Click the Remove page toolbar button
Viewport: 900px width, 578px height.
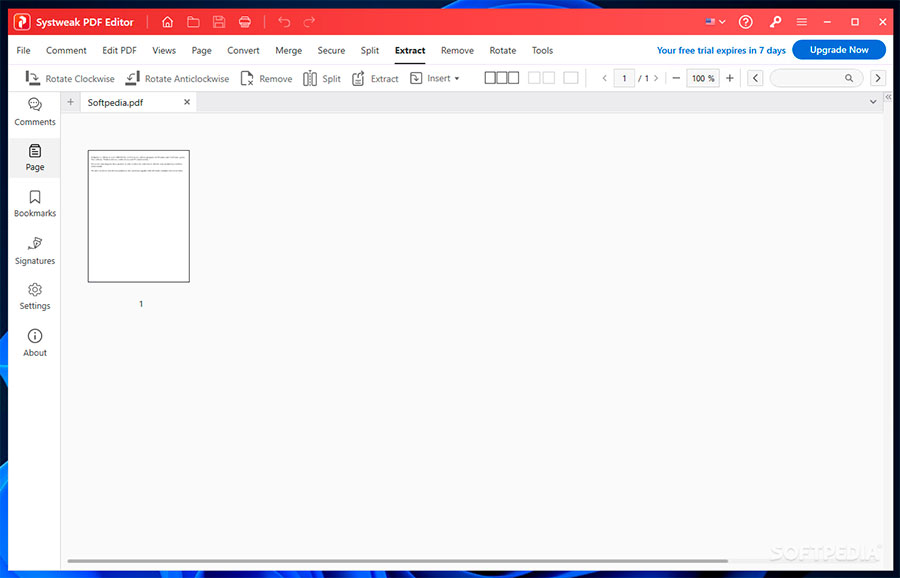266,78
